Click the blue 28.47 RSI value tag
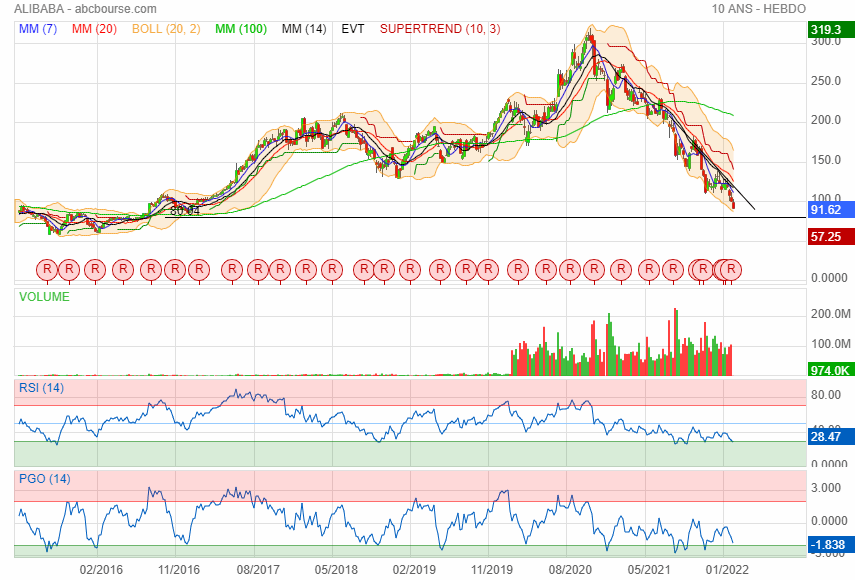 pos(831,437)
